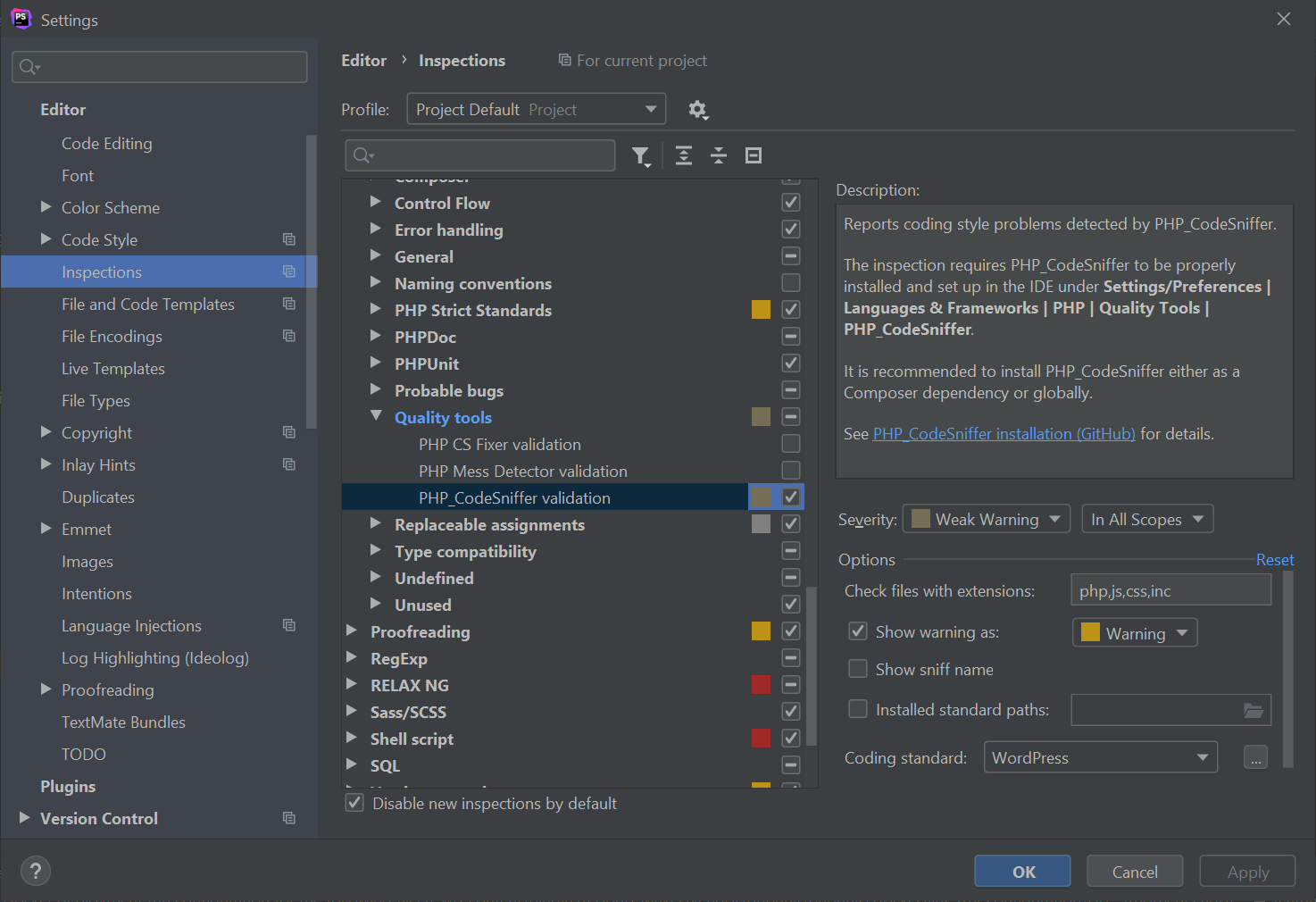The width and height of the screenshot is (1316, 902).
Task: Open the help question mark icon
Action: click(x=35, y=871)
